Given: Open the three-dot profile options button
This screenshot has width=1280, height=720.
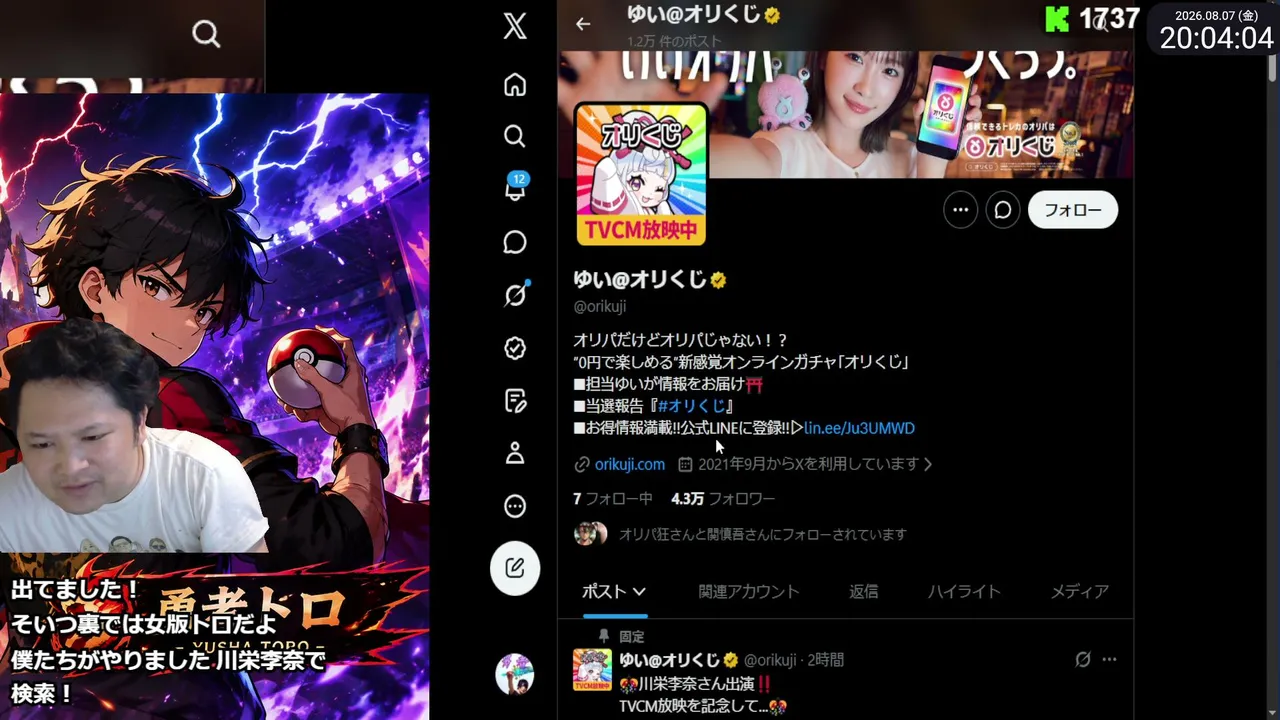Looking at the screenshot, I should pos(960,210).
